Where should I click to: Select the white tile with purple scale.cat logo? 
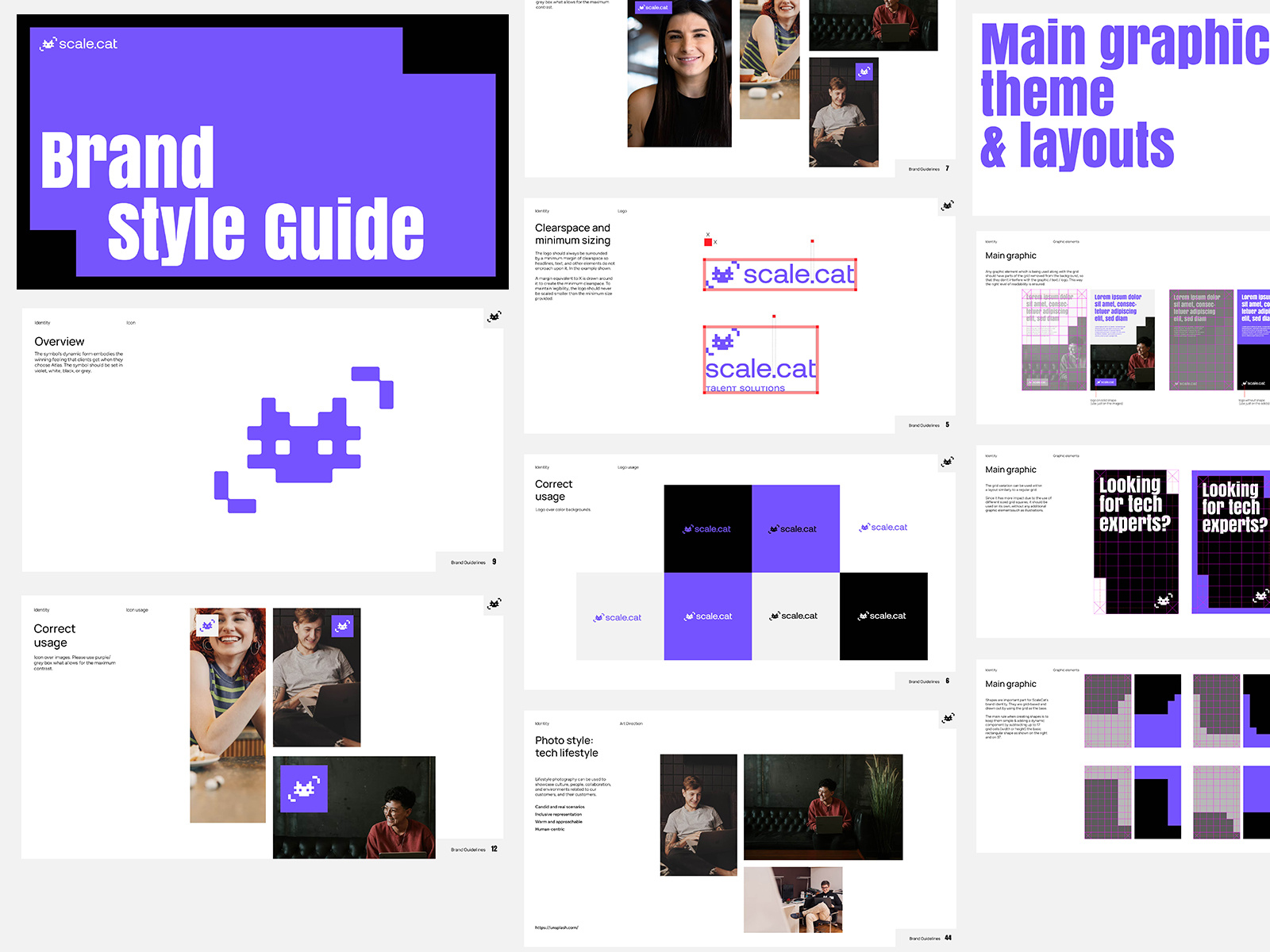[x=883, y=528]
